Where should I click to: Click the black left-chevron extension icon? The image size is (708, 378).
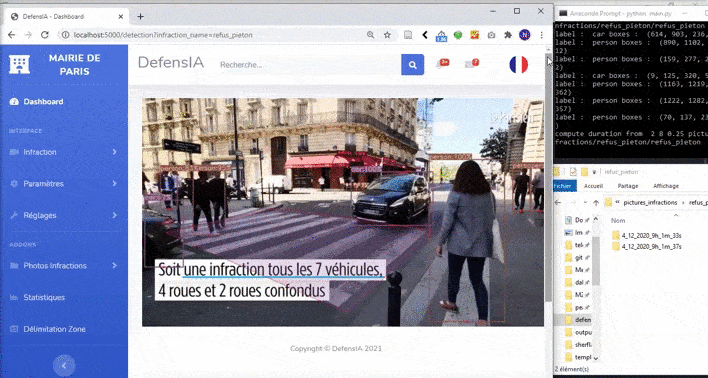[424, 35]
